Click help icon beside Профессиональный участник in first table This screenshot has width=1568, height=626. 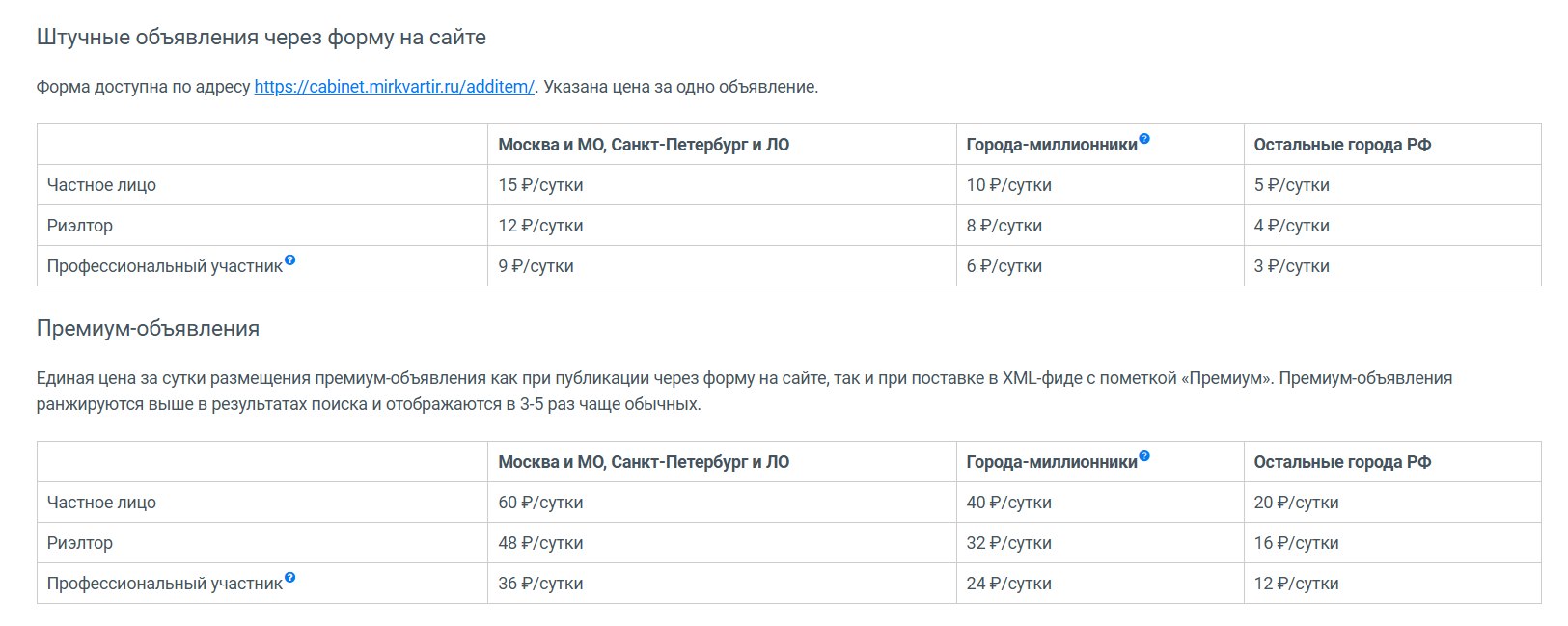tap(289, 260)
